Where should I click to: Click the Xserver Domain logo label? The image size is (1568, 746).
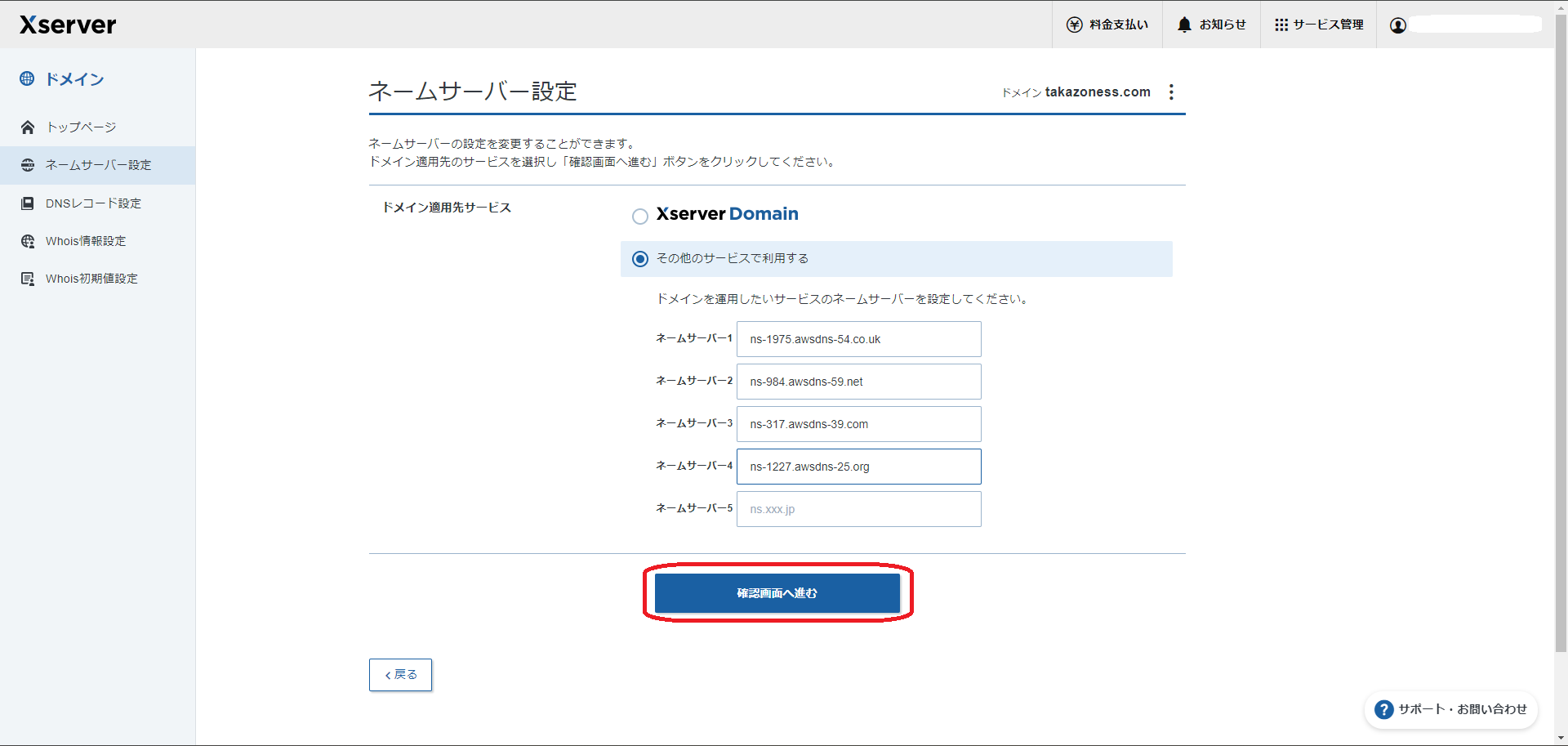[x=728, y=214]
